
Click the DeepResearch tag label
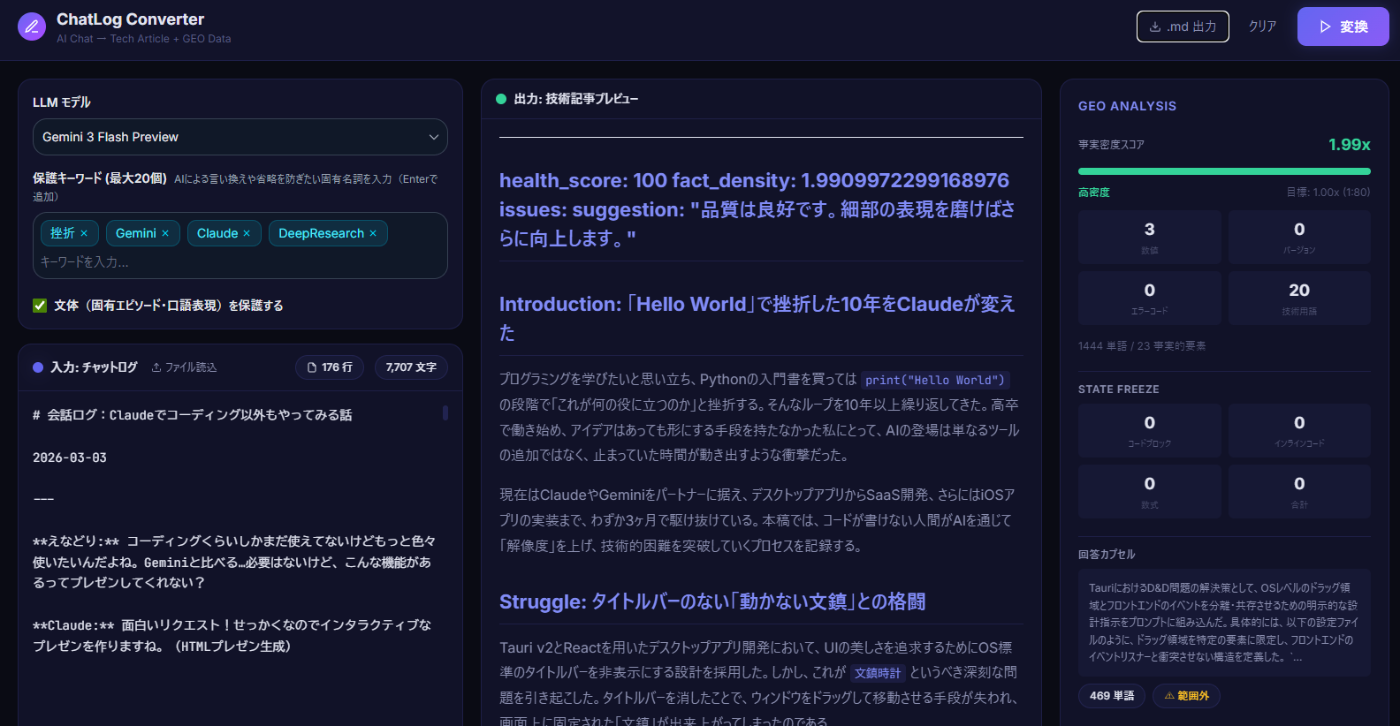pos(321,233)
